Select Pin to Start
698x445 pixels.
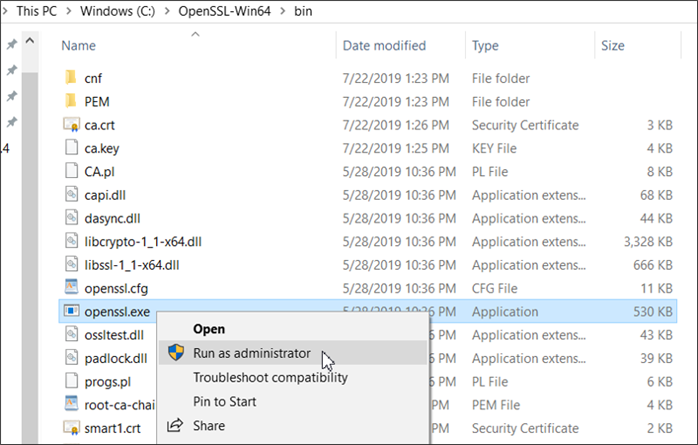[x=224, y=401]
